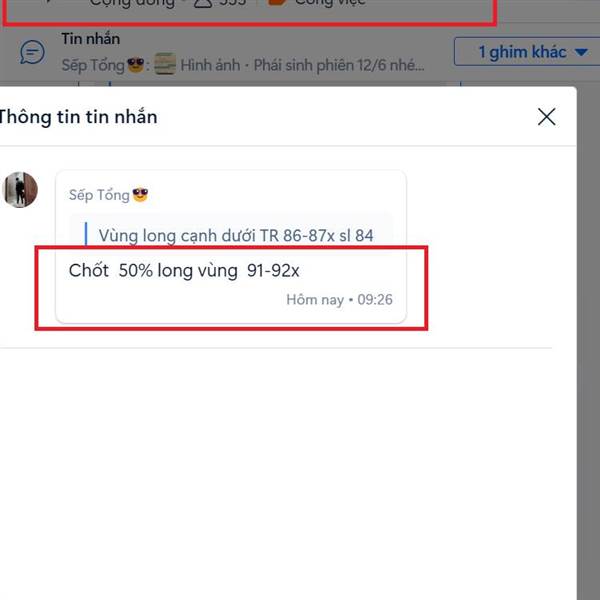Click emoji in pinned Sếp Tổng preview
This screenshot has width=600, height=600.
click(x=136, y=64)
